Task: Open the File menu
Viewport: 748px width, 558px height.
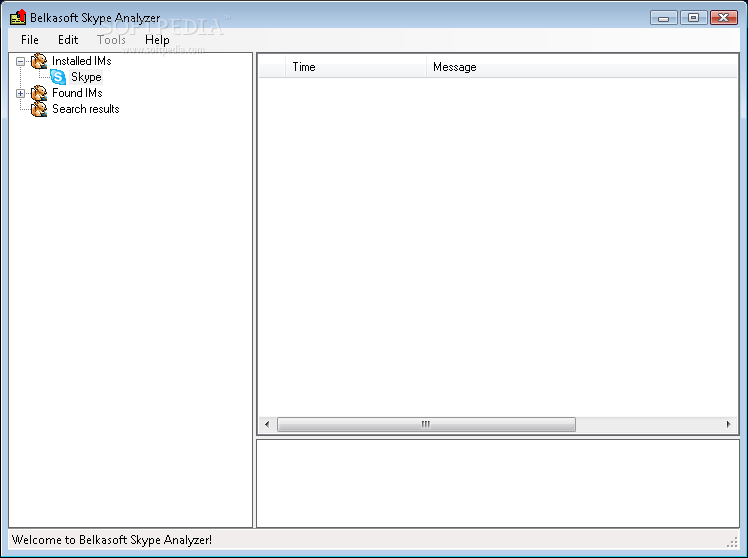Action: point(30,40)
